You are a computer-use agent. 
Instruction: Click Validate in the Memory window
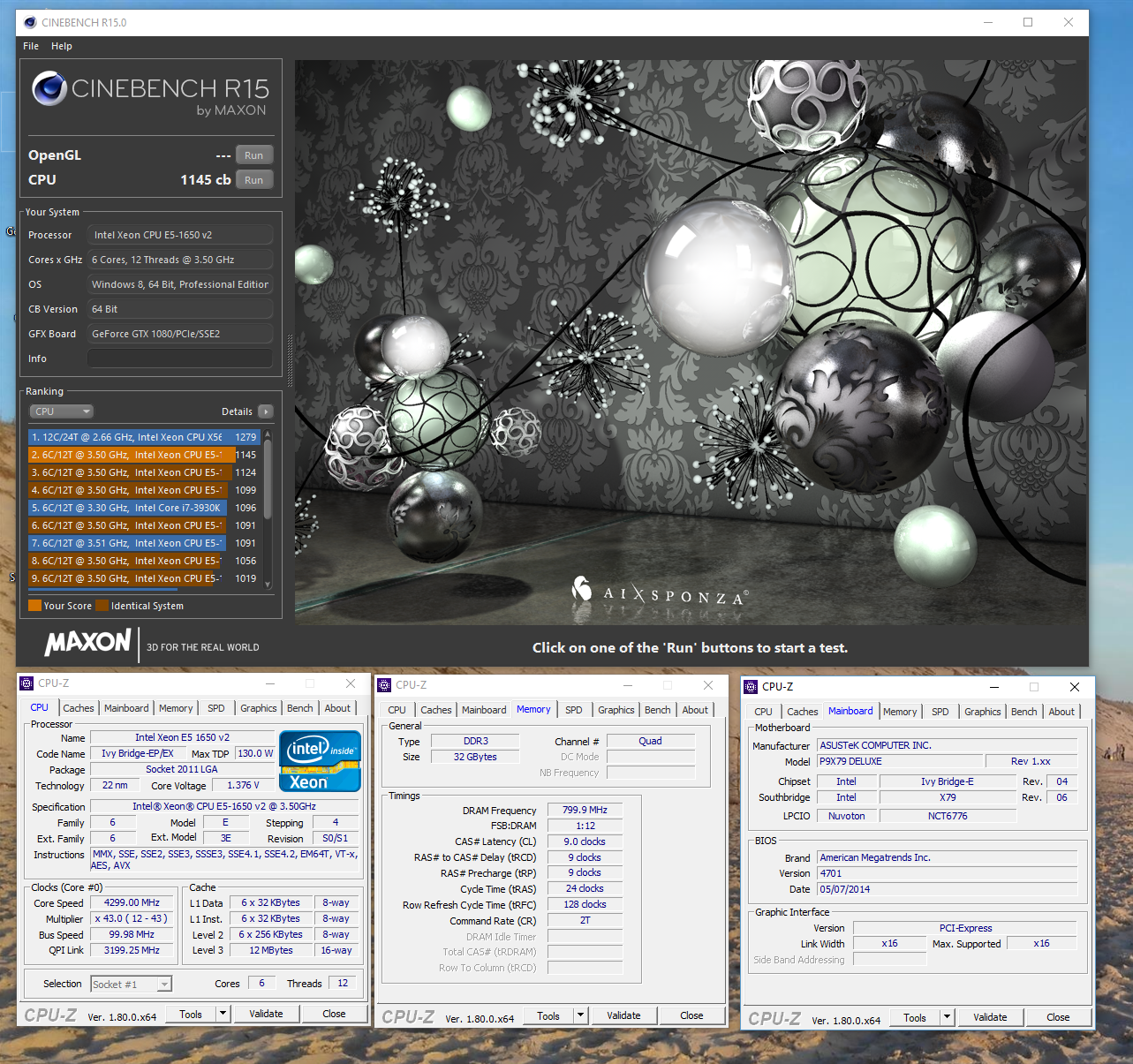point(623,1015)
